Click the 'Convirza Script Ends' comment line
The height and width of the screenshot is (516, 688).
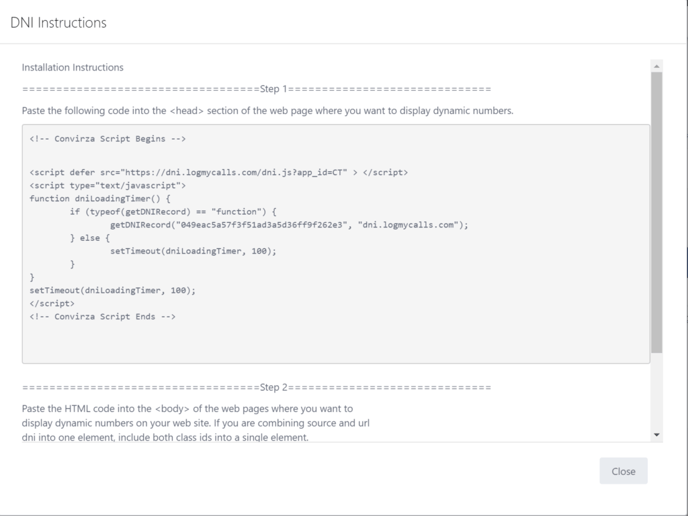102,317
